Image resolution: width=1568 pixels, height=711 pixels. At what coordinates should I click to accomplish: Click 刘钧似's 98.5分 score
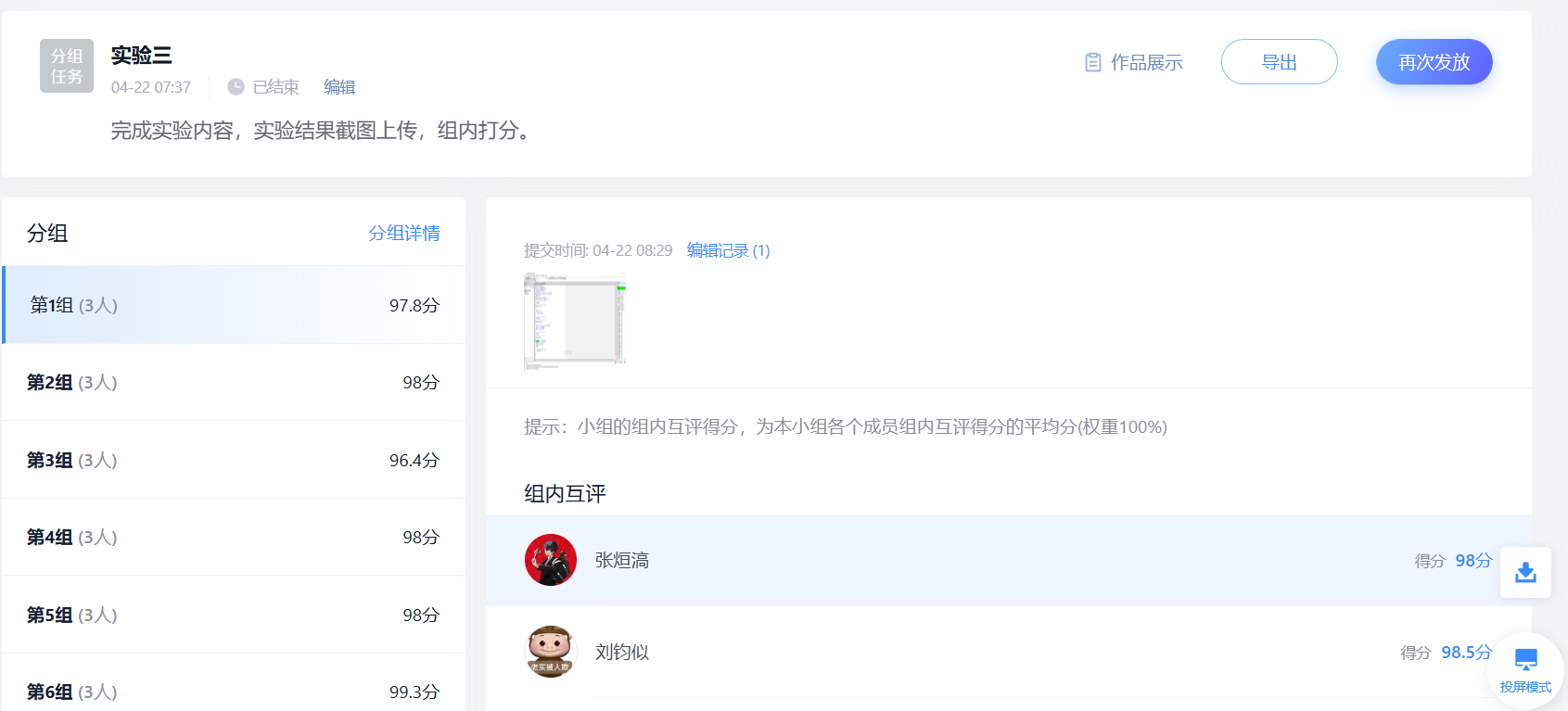(x=1466, y=653)
